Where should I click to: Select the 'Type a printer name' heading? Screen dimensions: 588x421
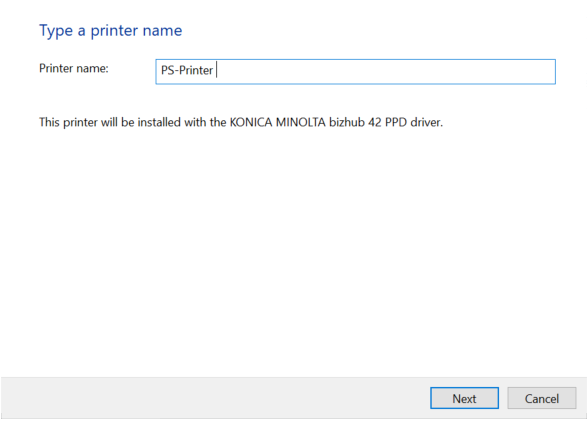point(111,31)
